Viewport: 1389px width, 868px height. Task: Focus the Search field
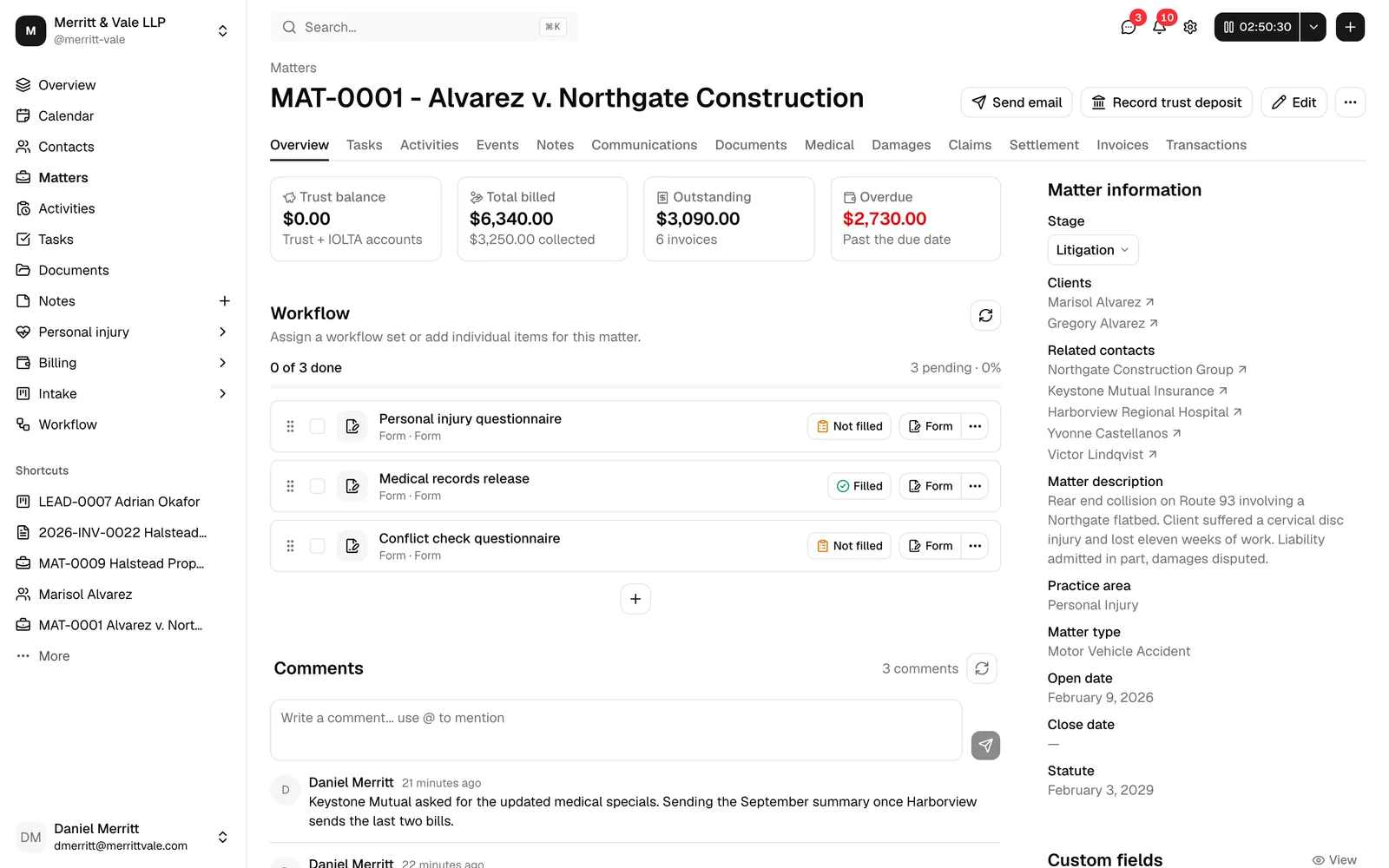click(425, 27)
